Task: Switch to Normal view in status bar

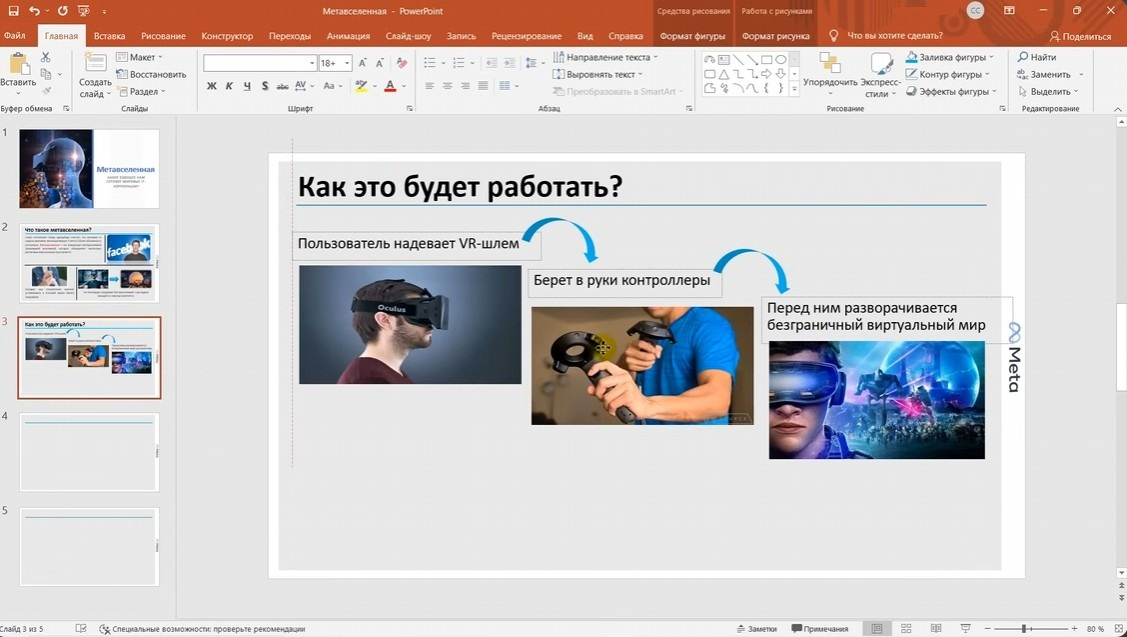Action: click(877, 628)
